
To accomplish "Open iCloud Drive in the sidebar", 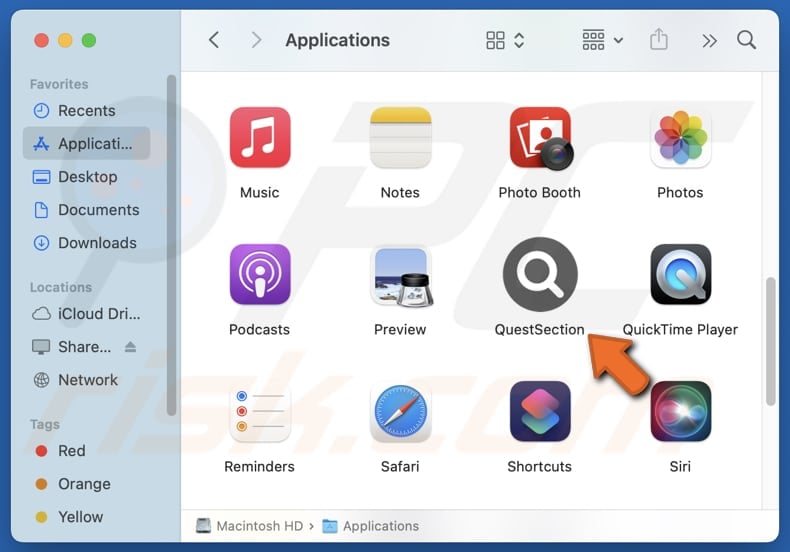I will [x=87, y=314].
